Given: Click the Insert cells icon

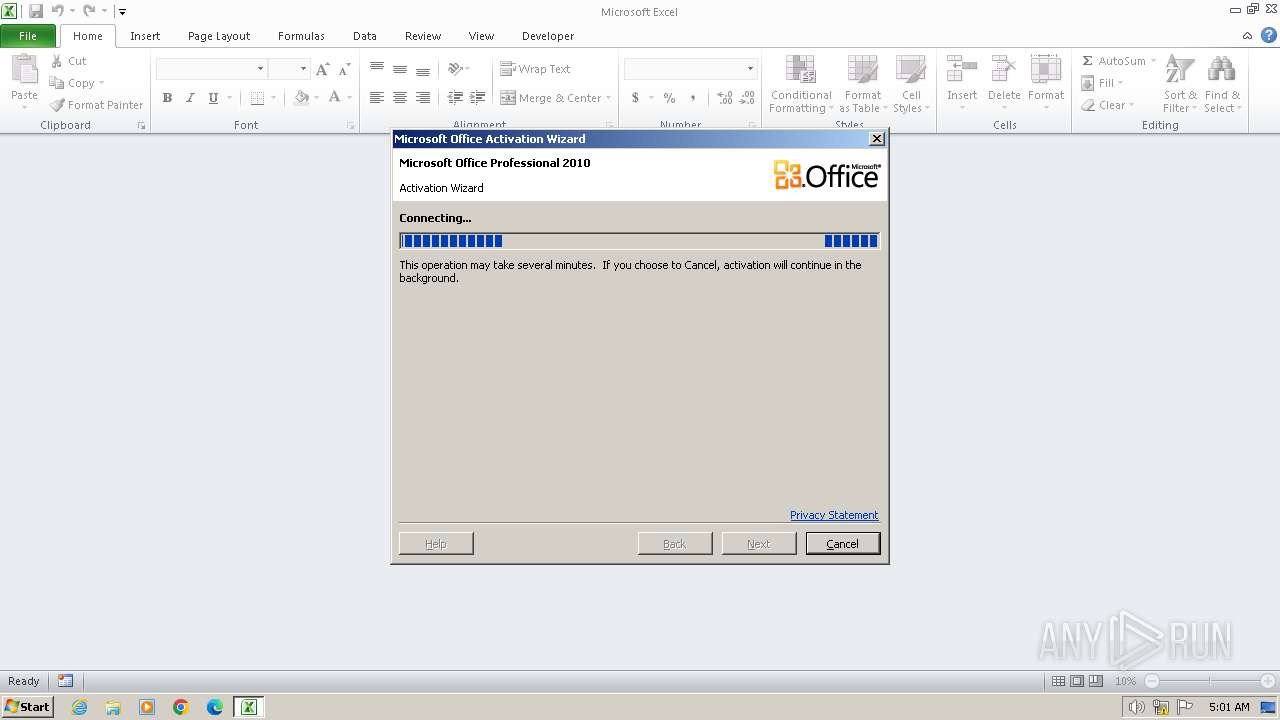Looking at the screenshot, I should (962, 69).
